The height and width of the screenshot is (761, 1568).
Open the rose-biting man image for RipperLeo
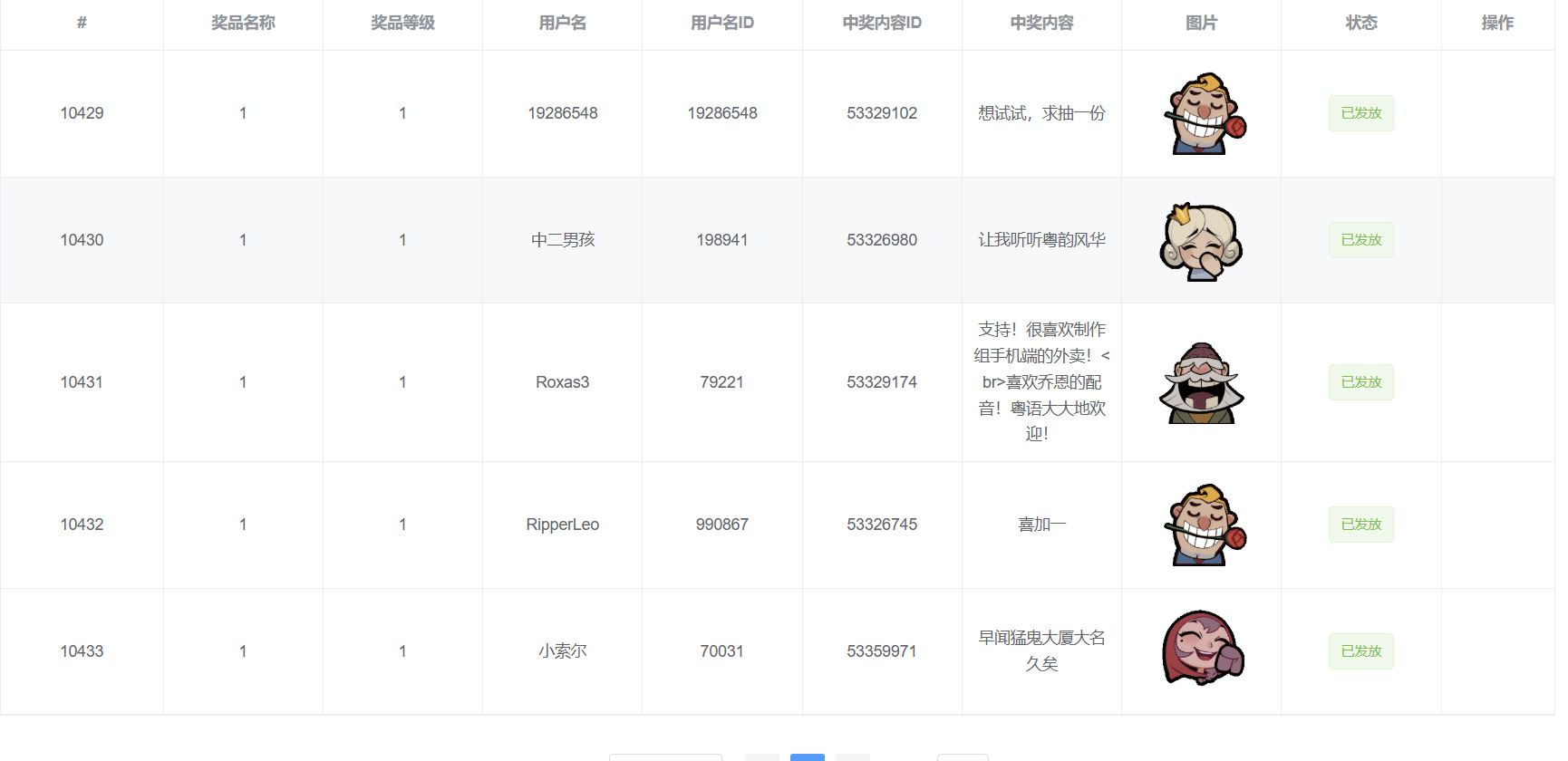click(x=1205, y=525)
